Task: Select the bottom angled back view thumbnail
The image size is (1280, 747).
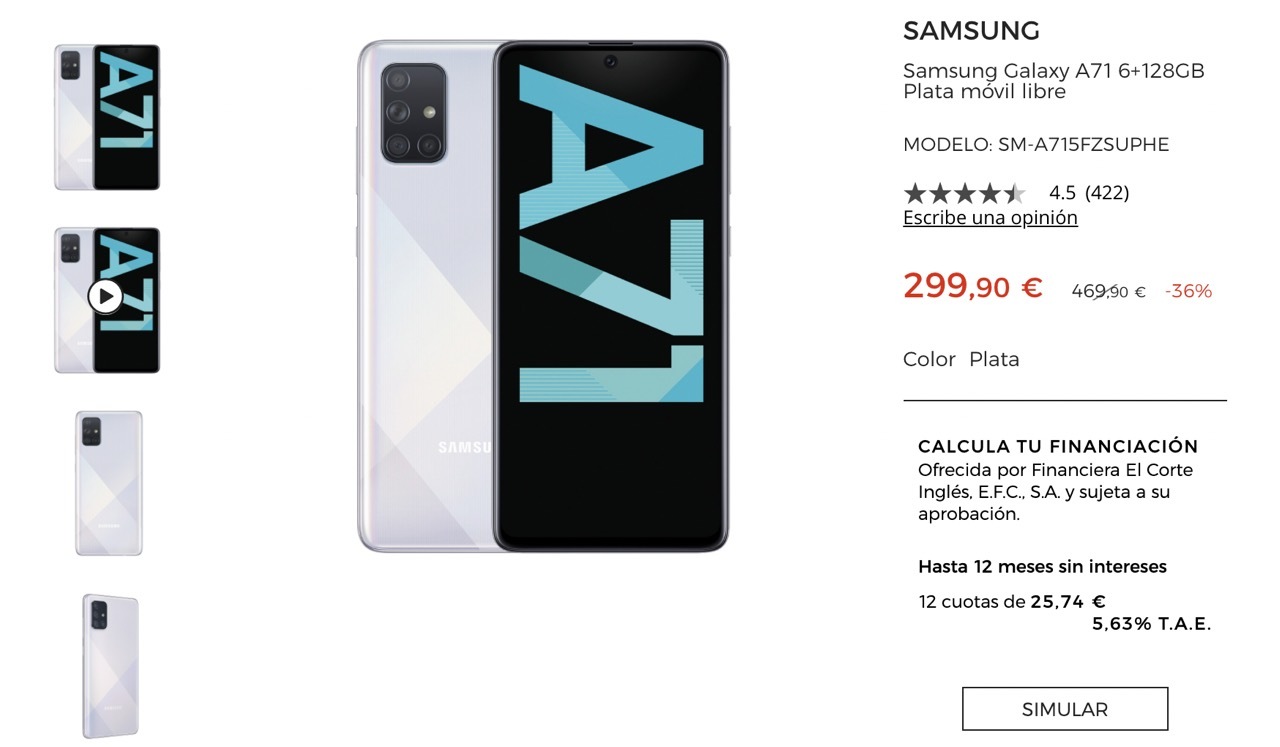Action: 109,666
